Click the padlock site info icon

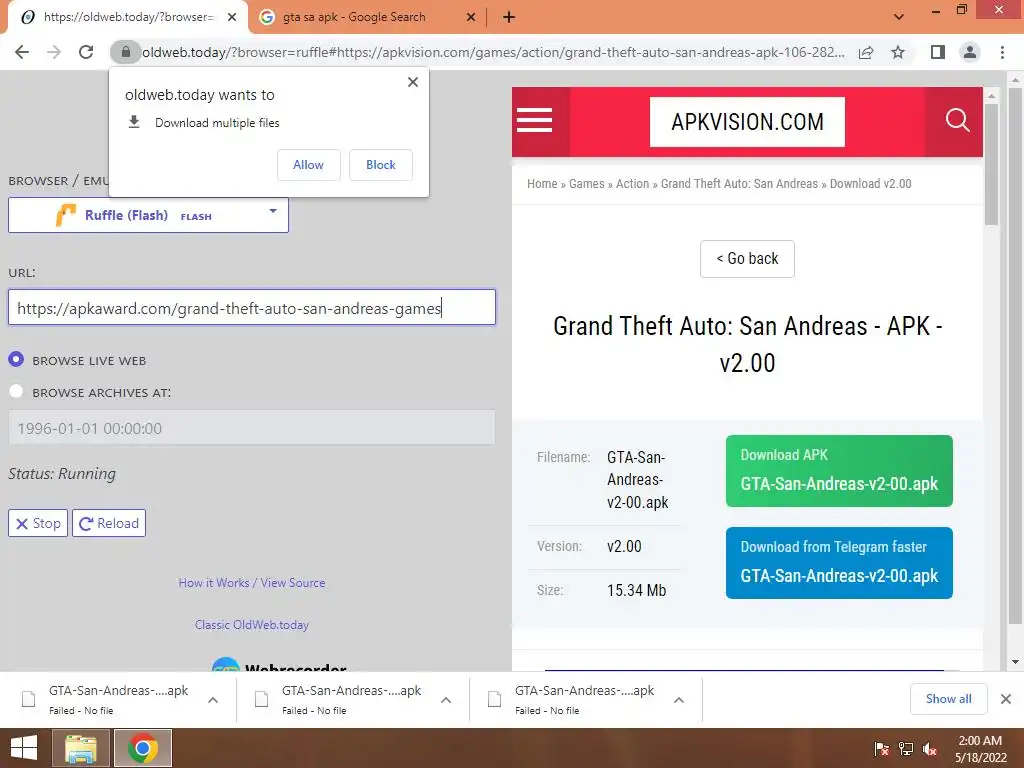tap(126, 52)
